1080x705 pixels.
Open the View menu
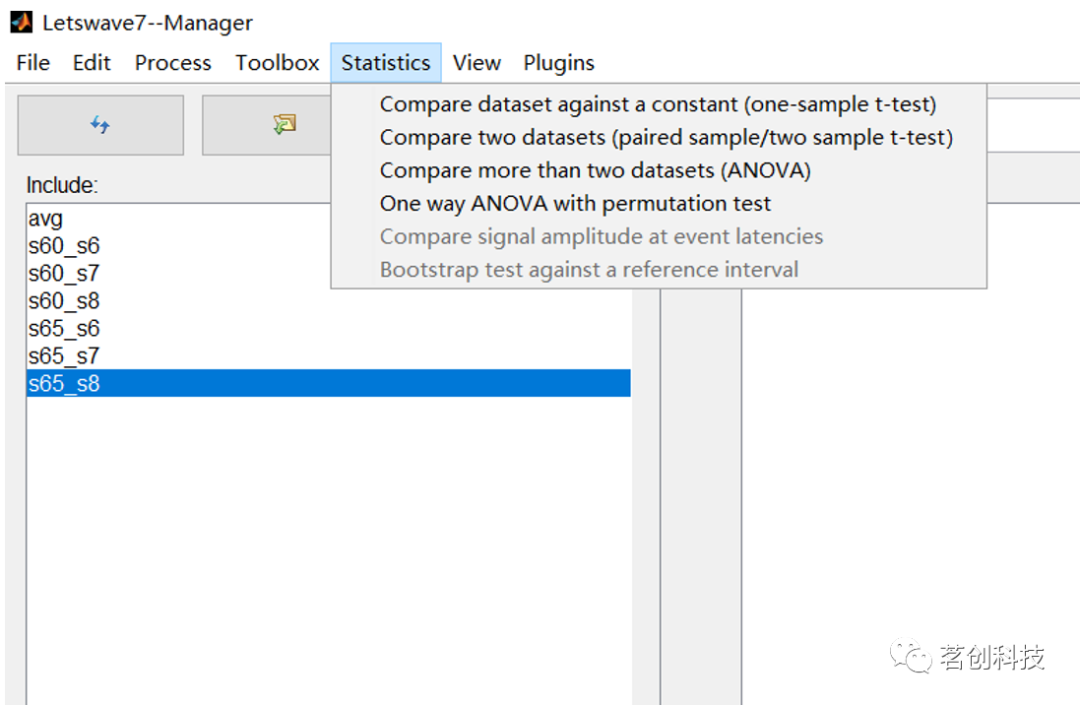click(476, 63)
